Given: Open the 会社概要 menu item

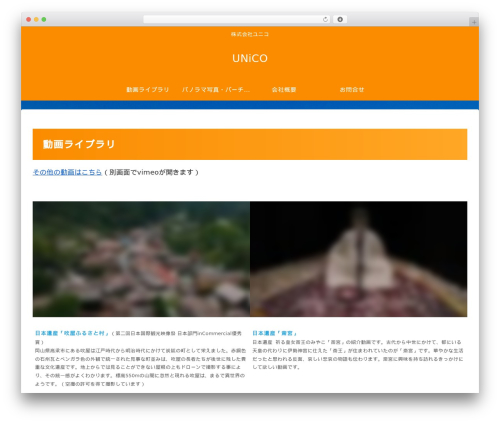Looking at the screenshot, I should click(284, 90).
